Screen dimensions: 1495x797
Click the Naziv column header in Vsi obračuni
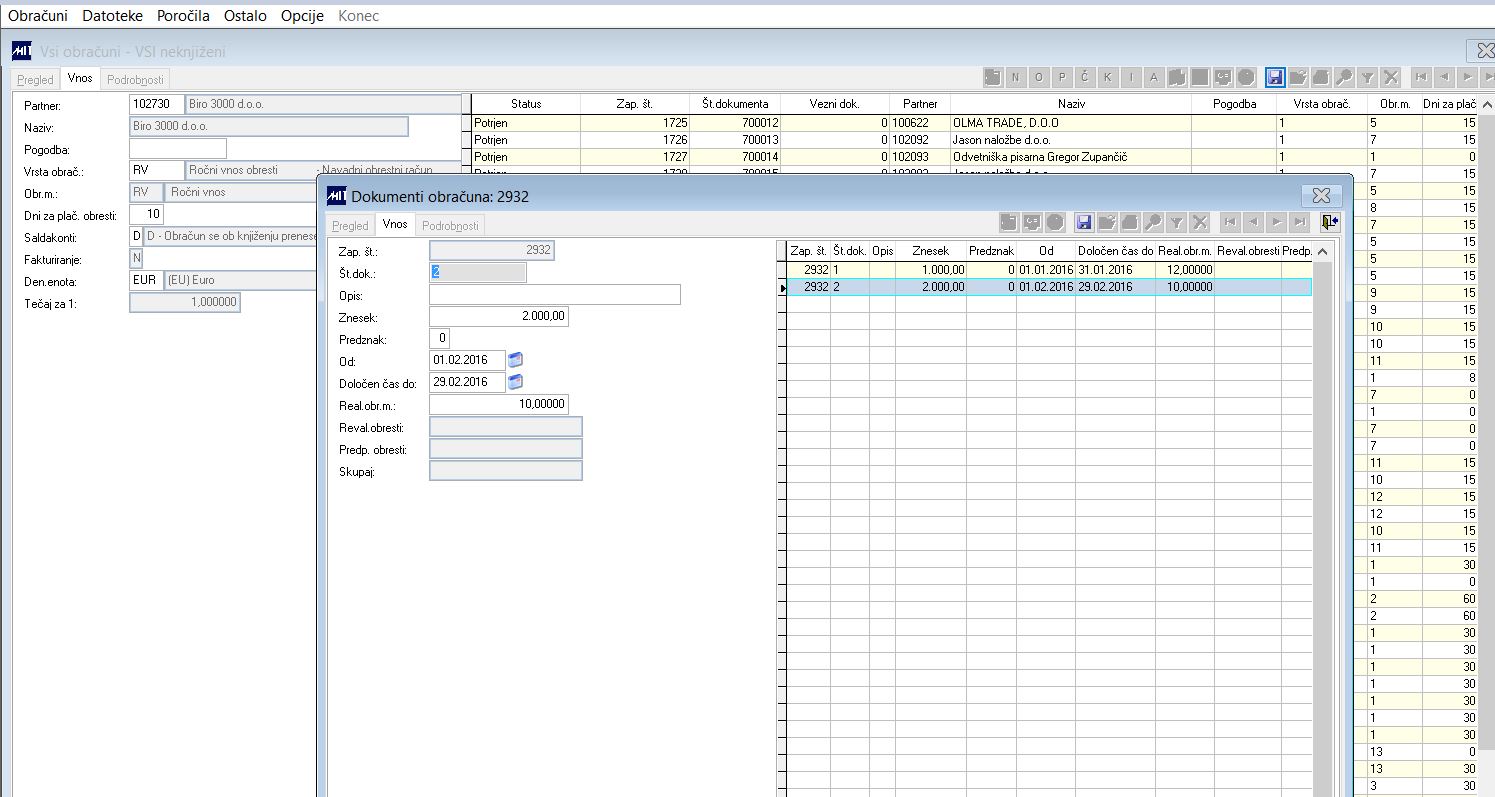pos(1071,104)
